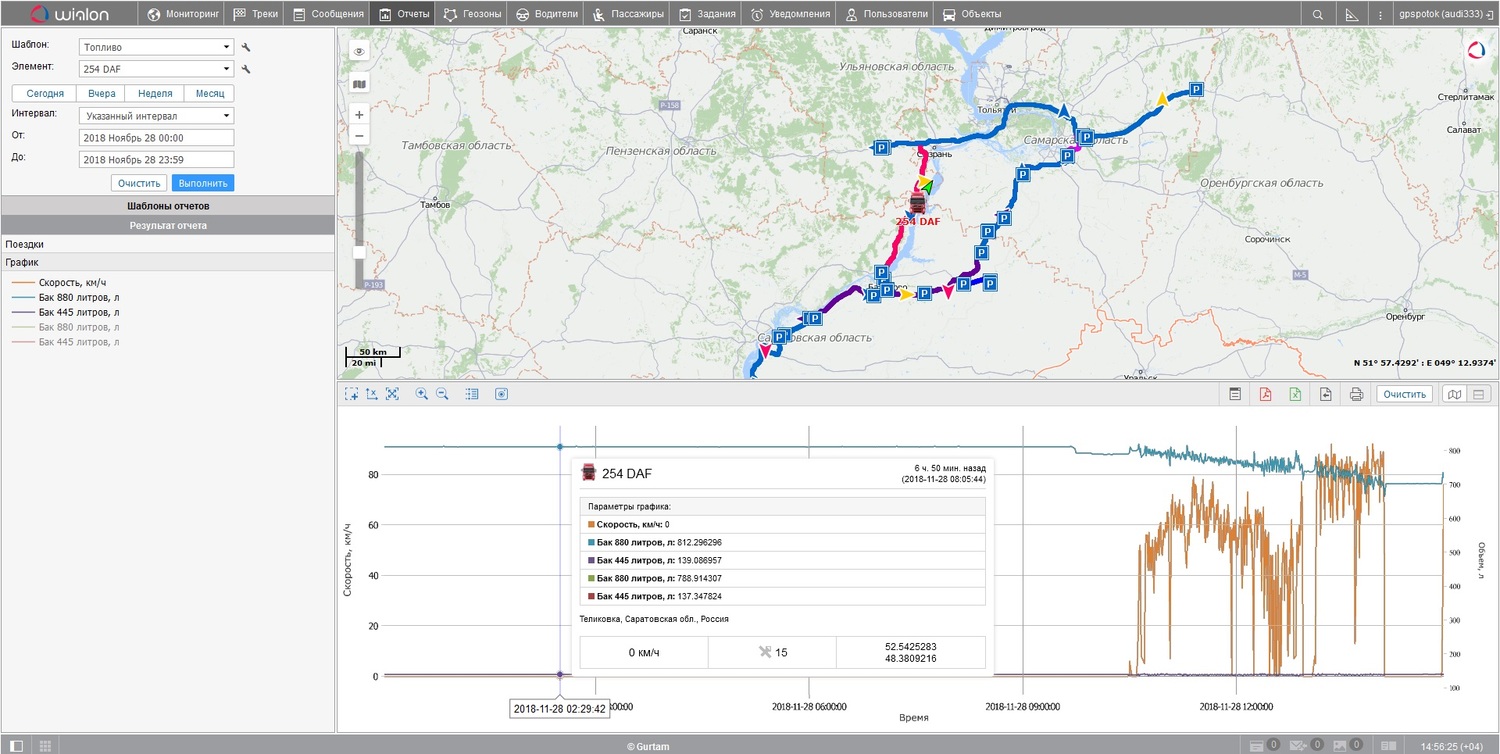Zoom in the map with plus button

[x=359, y=114]
